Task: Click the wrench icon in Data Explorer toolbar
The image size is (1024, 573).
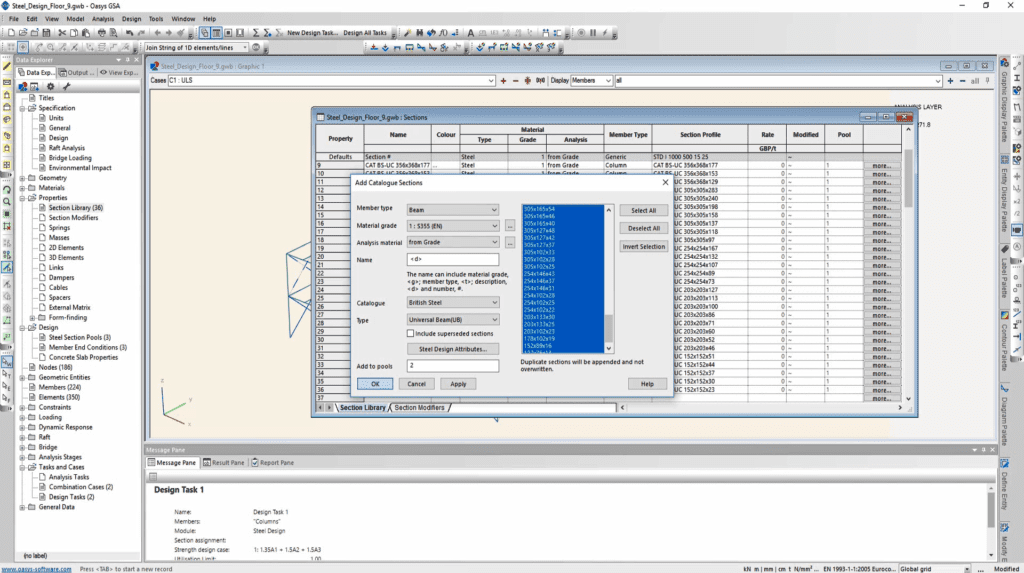Action: pyautogui.click(x=66, y=86)
